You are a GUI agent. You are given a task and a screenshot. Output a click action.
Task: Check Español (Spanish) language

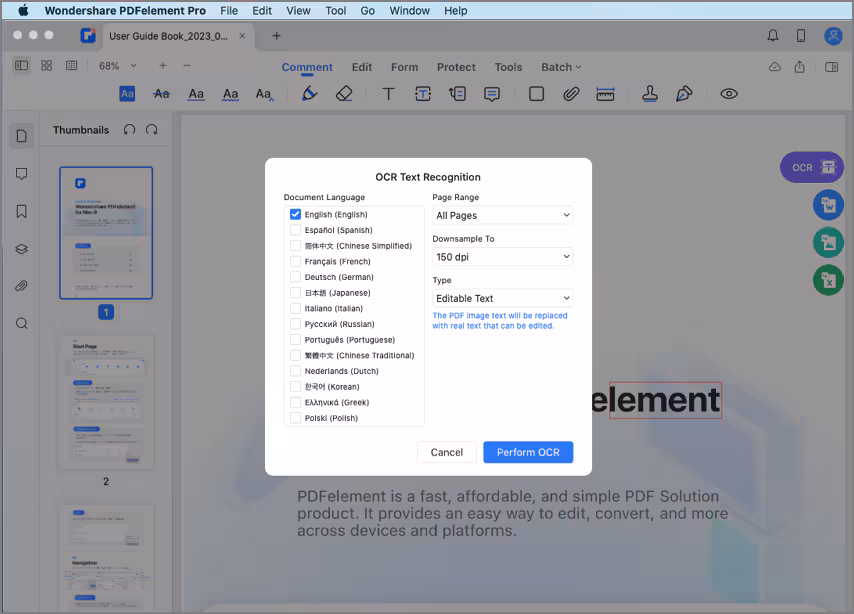(x=295, y=230)
